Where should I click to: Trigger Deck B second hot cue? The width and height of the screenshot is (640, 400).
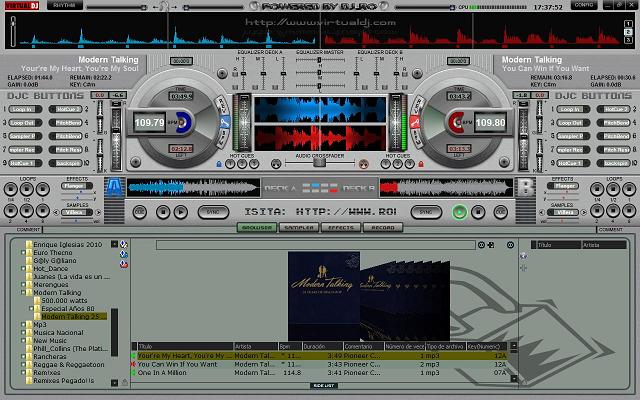pyautogui.click(x=398, y=164)
